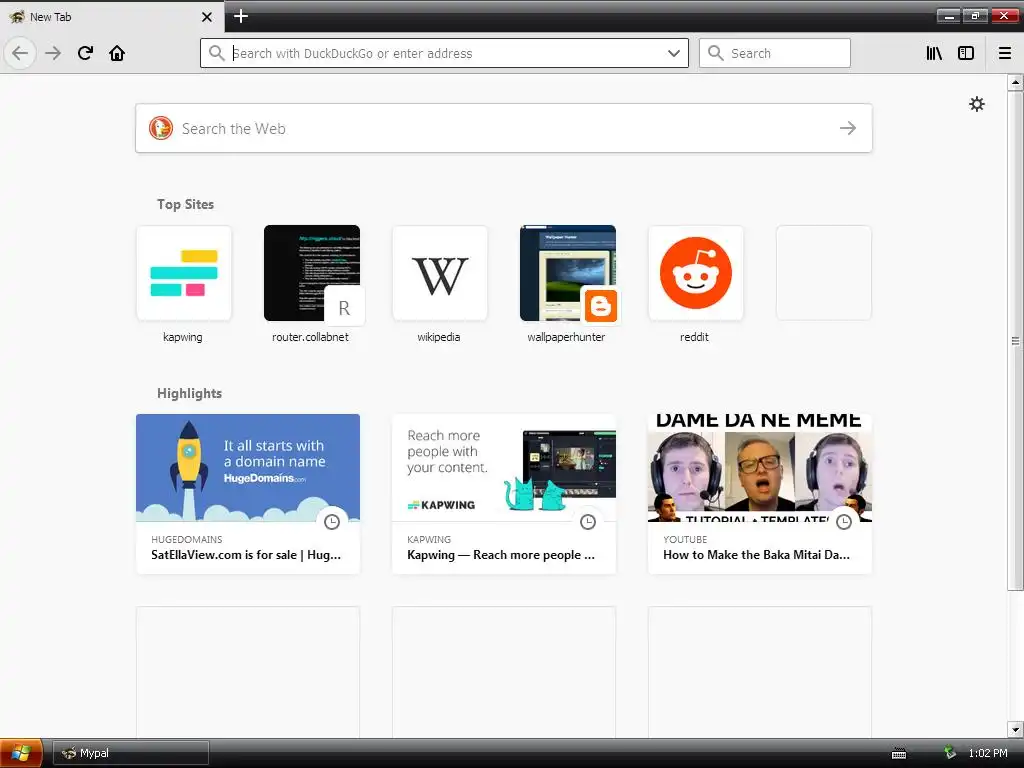Open the Library bookshelf icon
Image resolution: width=1024 pixels, height=768 pixels.
(x=934, y=53)
